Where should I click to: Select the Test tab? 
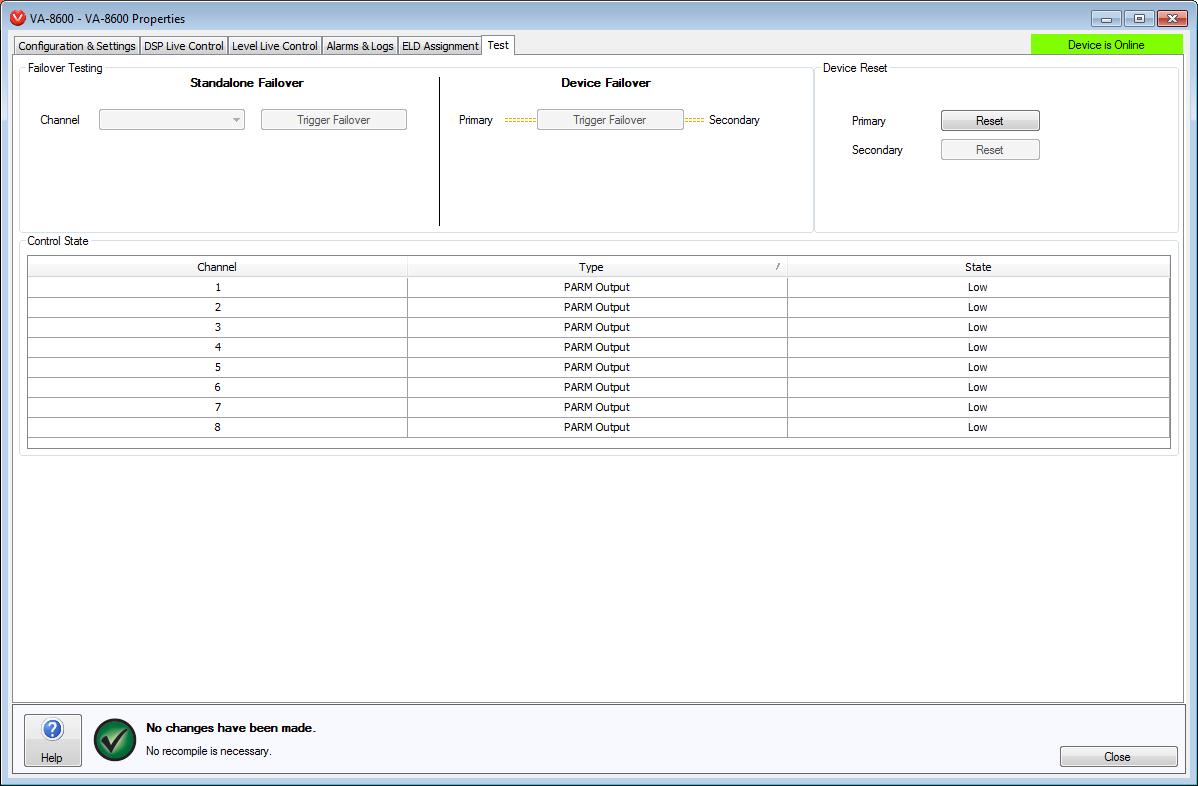click(x=498, y=45)
